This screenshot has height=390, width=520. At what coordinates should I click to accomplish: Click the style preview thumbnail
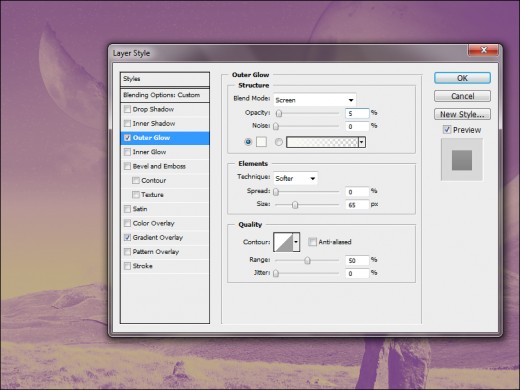(462, 160)
